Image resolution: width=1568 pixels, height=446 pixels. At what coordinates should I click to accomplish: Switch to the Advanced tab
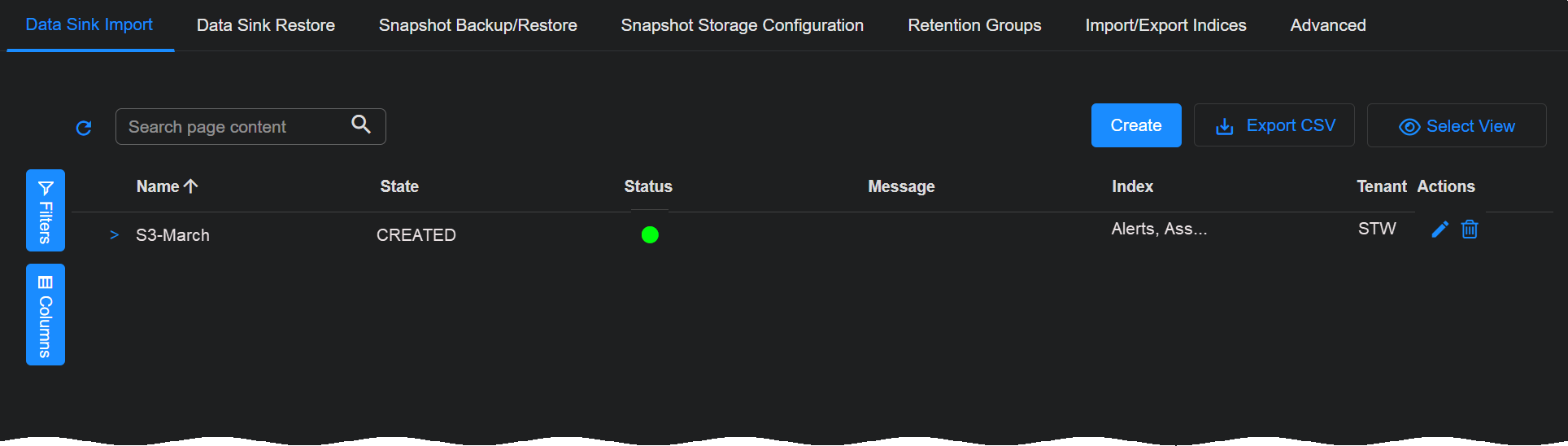(1328, 25)
